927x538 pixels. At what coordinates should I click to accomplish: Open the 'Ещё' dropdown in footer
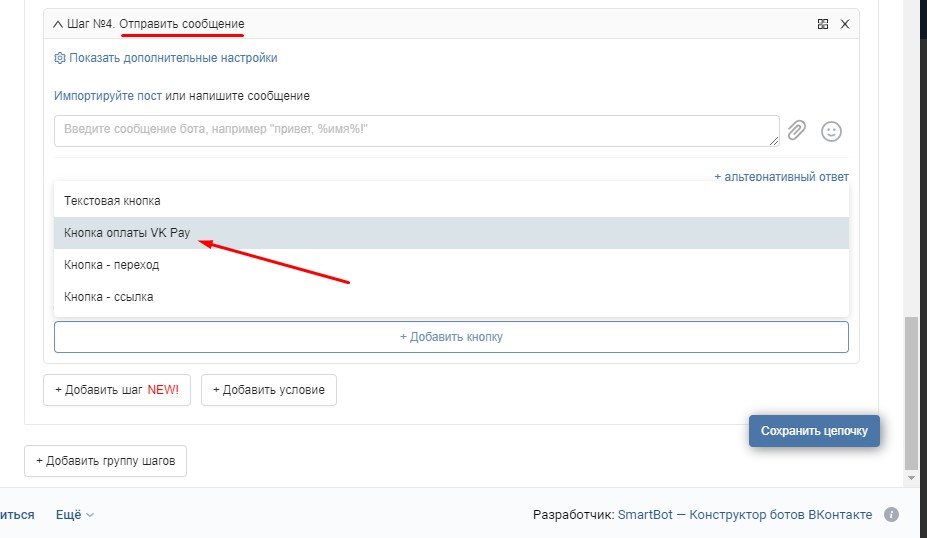[x=74, y=515]
